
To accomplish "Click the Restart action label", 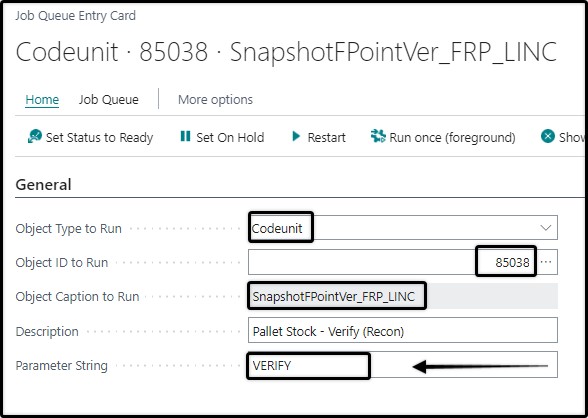I will coord(326,137).
